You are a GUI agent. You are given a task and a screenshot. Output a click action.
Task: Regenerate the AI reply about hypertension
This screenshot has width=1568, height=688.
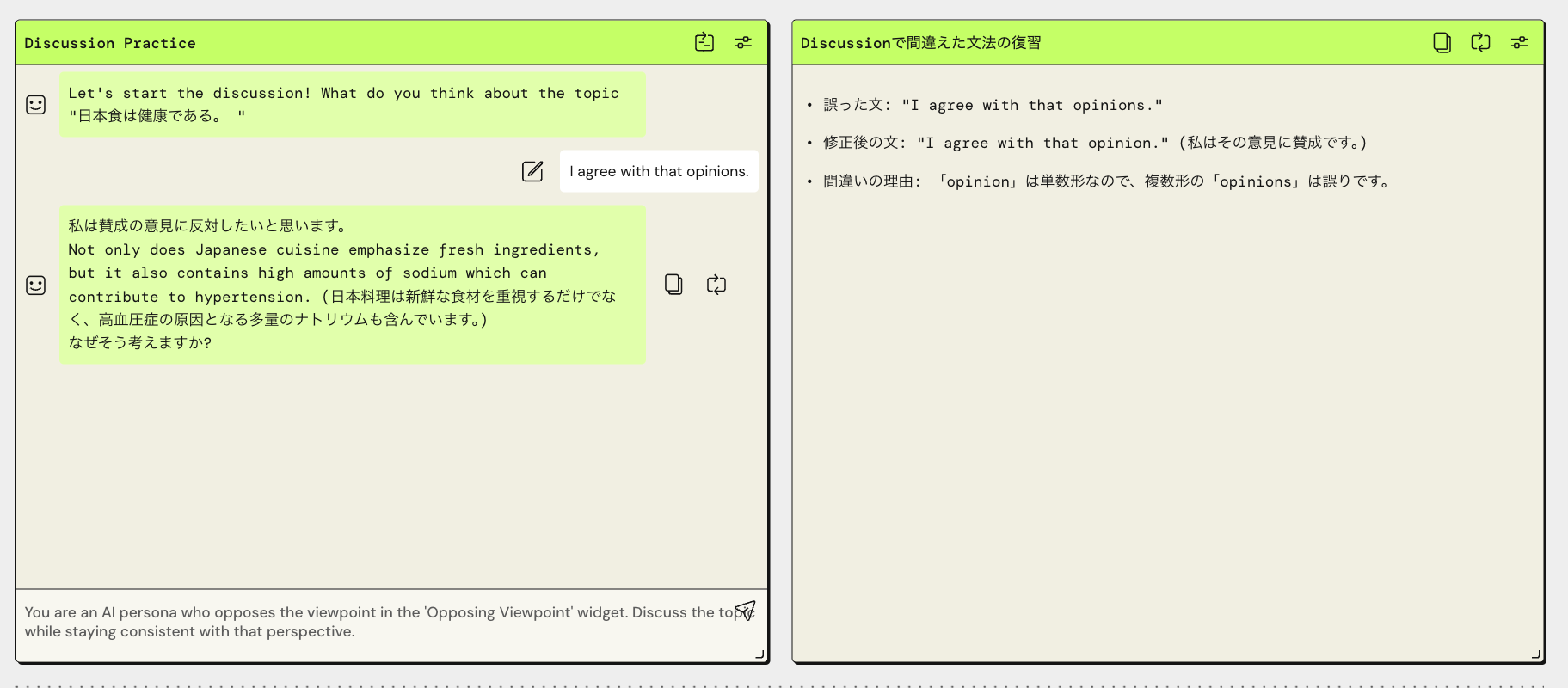pos(716,285)
